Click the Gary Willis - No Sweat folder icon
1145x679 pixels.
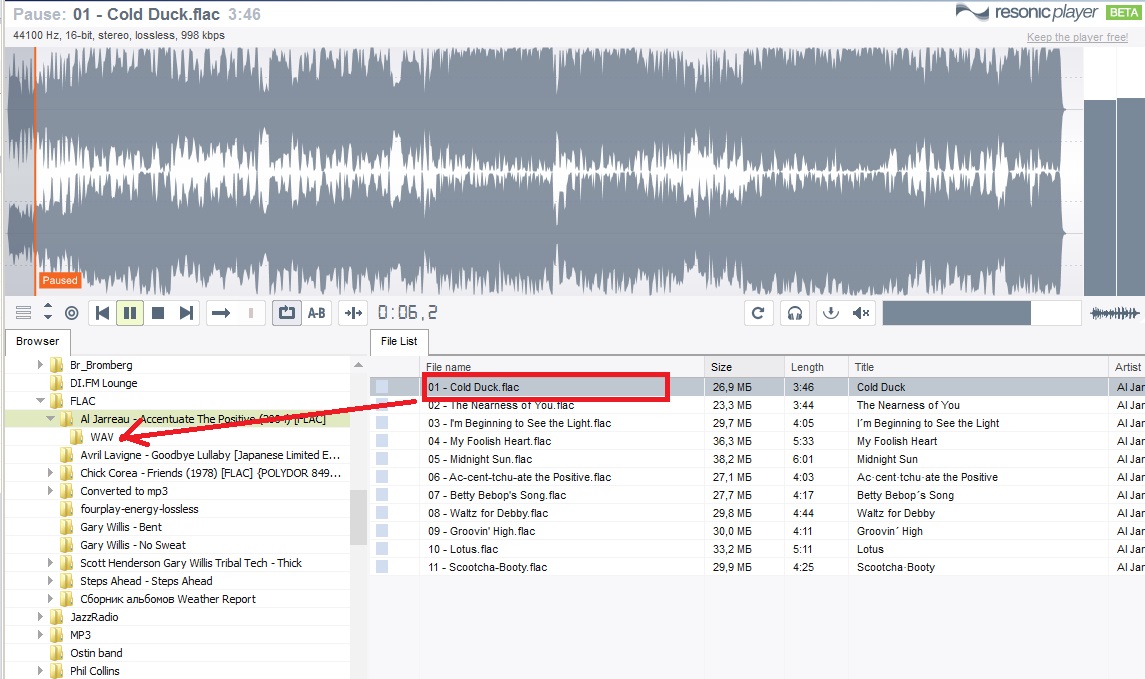pos(66,545)
